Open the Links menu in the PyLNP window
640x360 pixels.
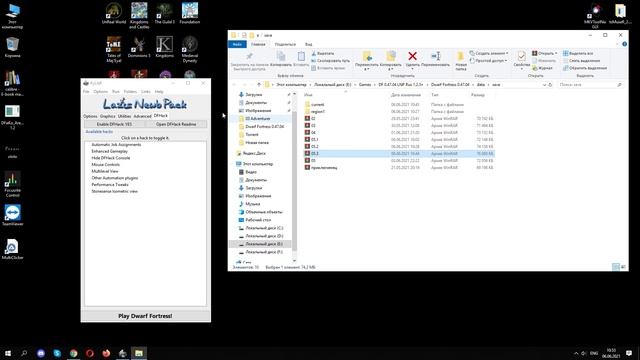(146, 91)
